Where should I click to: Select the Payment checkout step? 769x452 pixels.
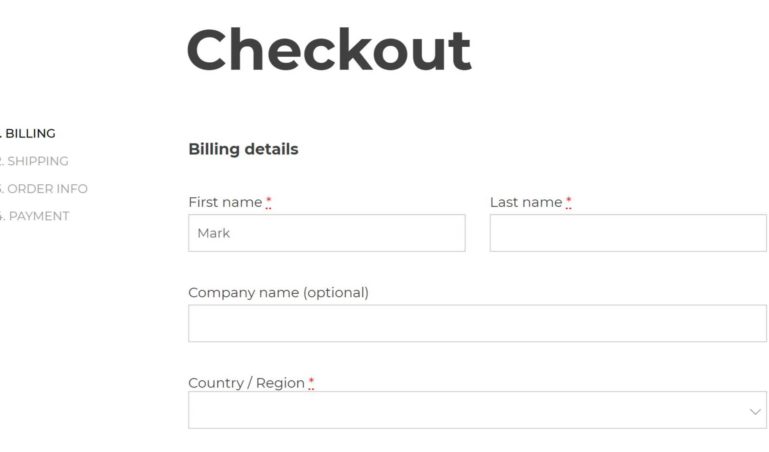(38, 216)
